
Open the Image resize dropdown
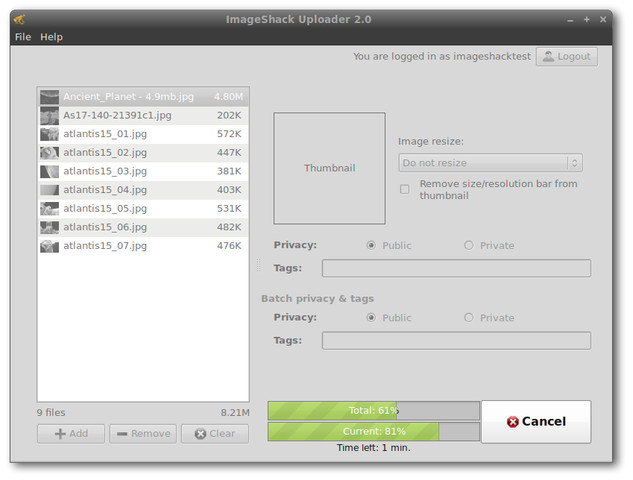490,163
